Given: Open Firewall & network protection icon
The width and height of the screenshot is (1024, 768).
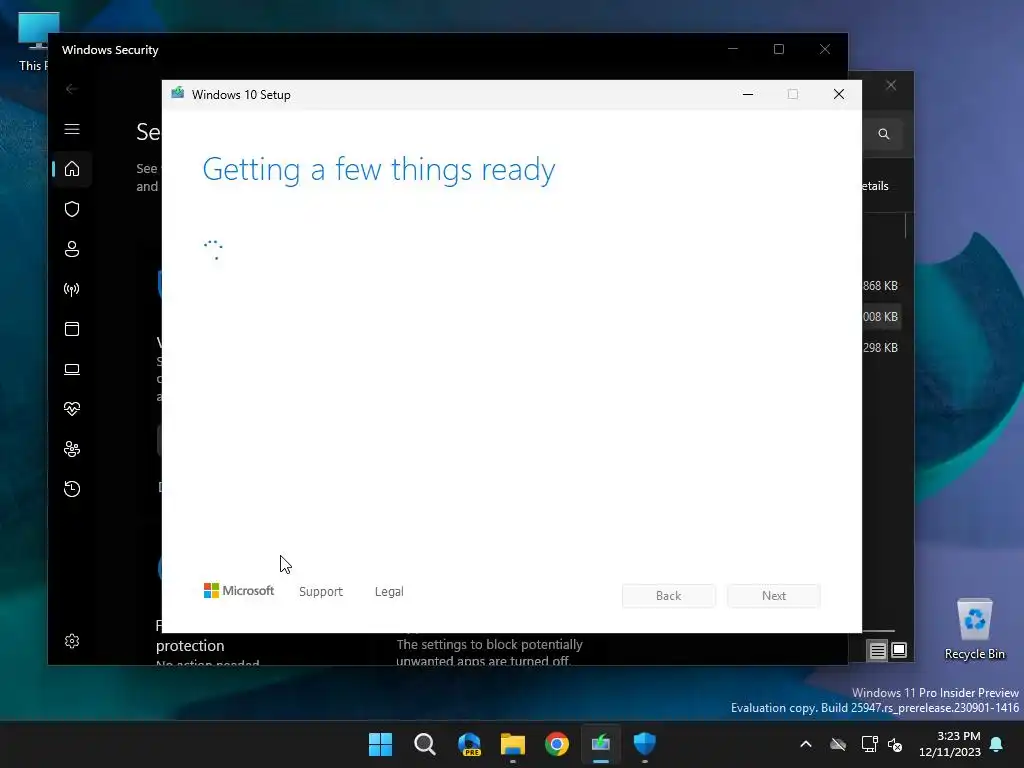Looking at the screenshot, I should pos(72,289).
